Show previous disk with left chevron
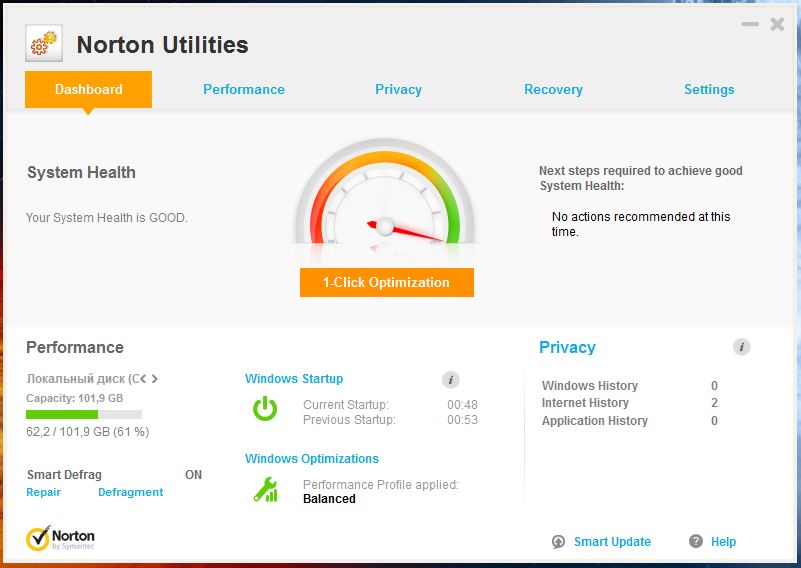The width and height of the screenshot is (801, 568). [143, 378]
